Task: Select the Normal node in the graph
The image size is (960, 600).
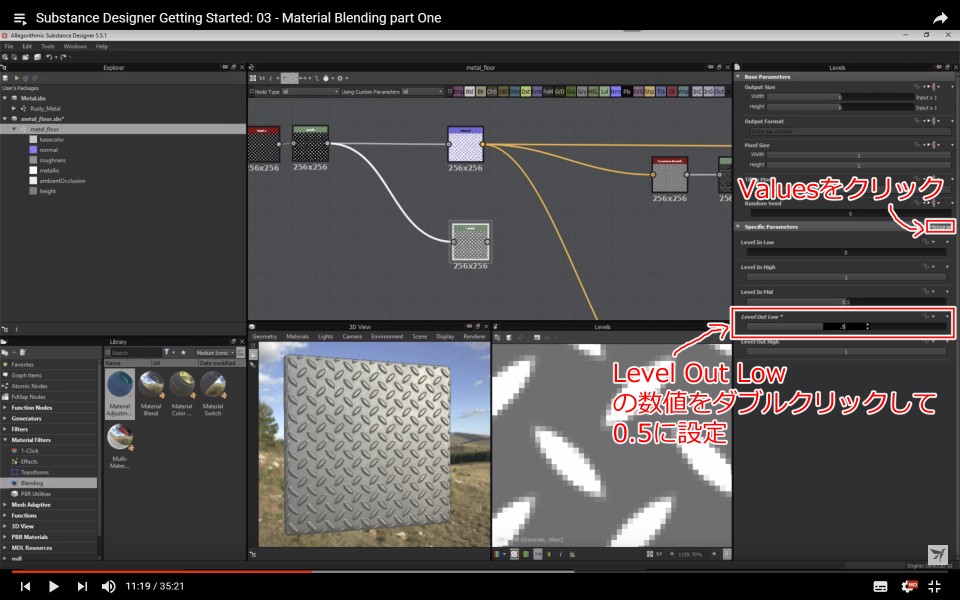Action: (x=465, y=144)
